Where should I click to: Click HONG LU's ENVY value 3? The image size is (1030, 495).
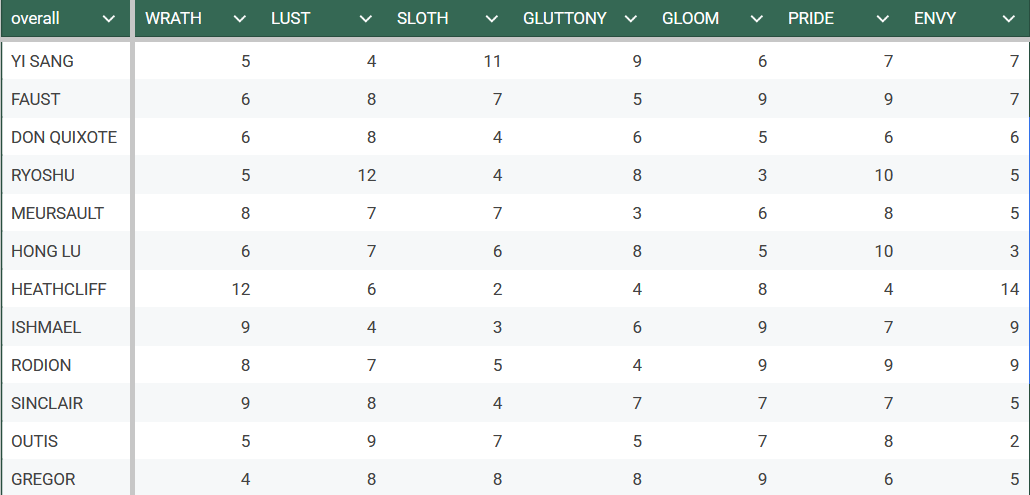1015,251
